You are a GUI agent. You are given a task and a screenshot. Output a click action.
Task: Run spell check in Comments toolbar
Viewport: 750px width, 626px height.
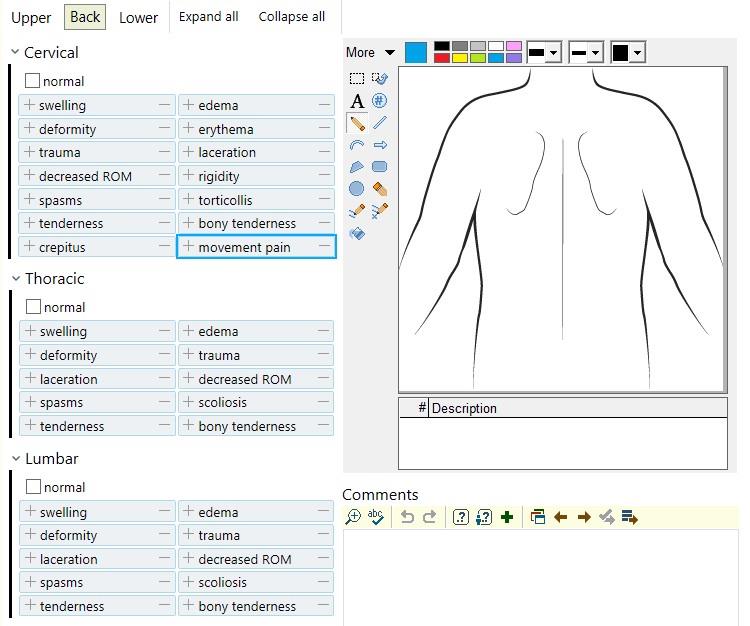(x=376, y=517)
